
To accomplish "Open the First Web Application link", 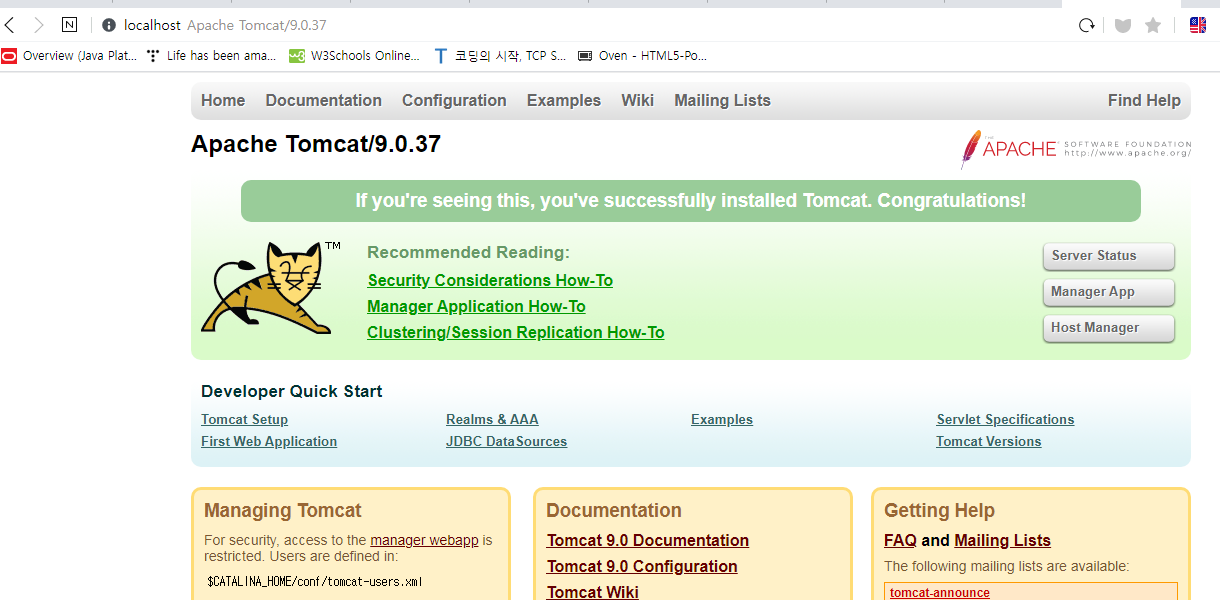I will (x=269, y=441).
